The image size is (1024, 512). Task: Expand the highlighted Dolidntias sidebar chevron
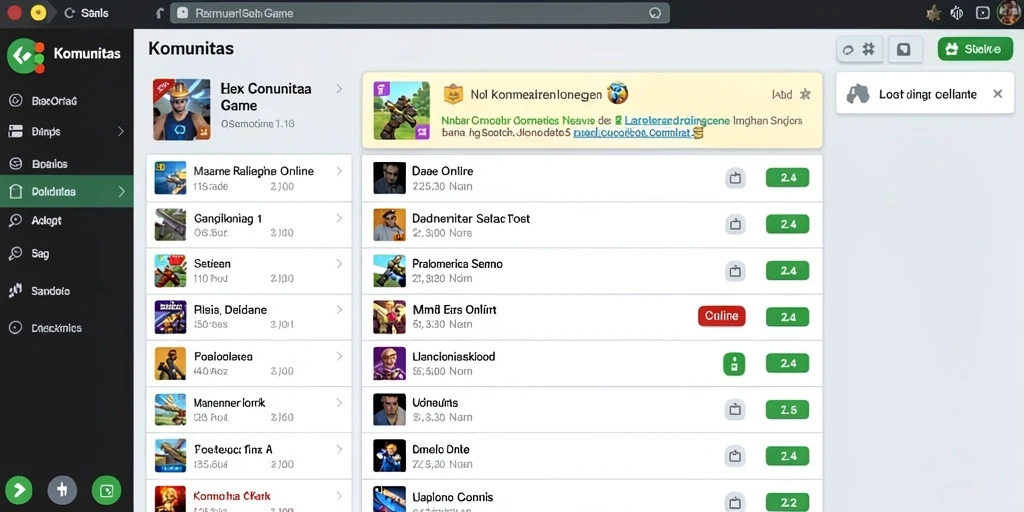tap(121, 192)
